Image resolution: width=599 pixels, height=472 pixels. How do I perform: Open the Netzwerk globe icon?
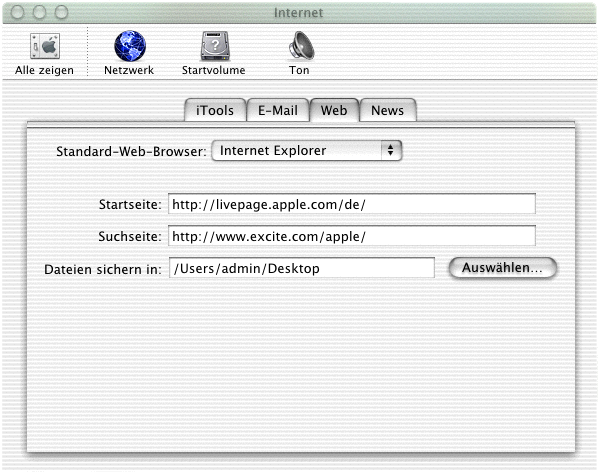[130, 46]
